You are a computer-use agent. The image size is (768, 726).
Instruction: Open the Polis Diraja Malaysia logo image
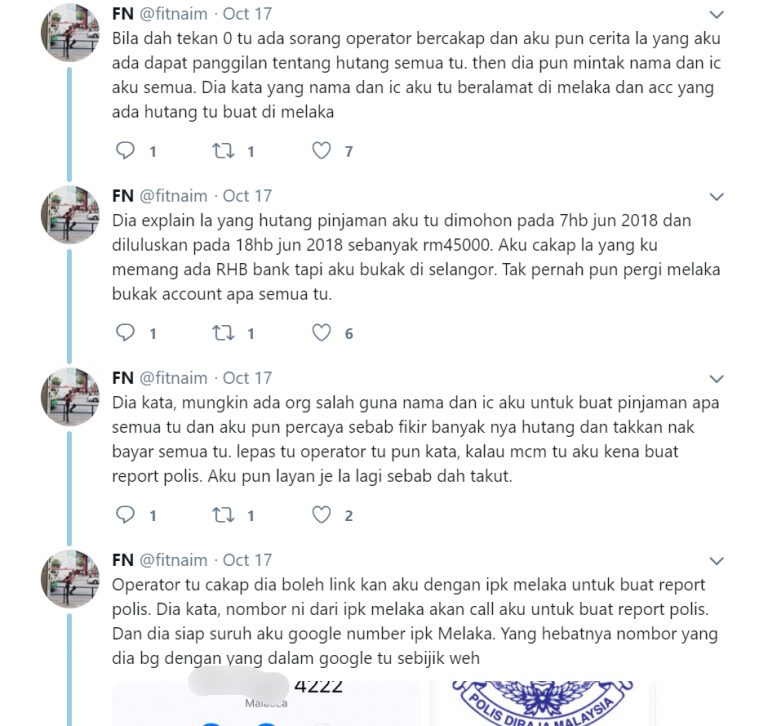(543, 703)
